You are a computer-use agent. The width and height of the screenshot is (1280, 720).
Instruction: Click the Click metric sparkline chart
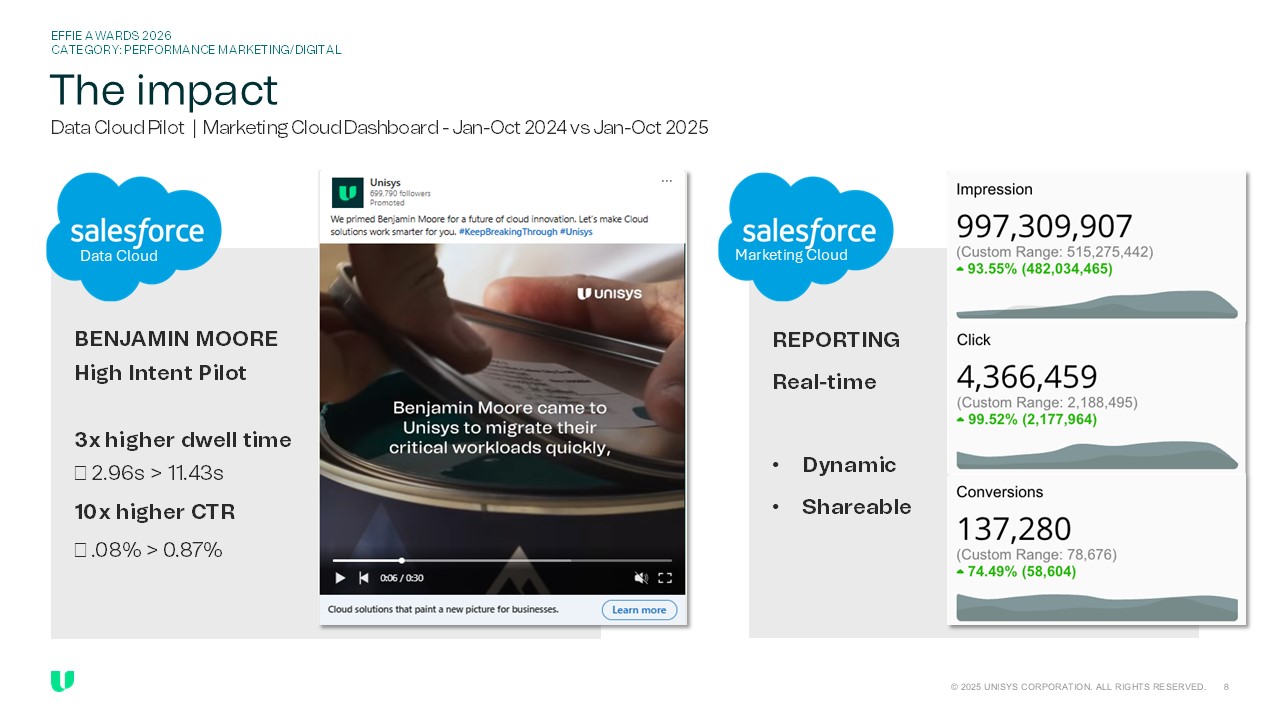(1096, 455)
